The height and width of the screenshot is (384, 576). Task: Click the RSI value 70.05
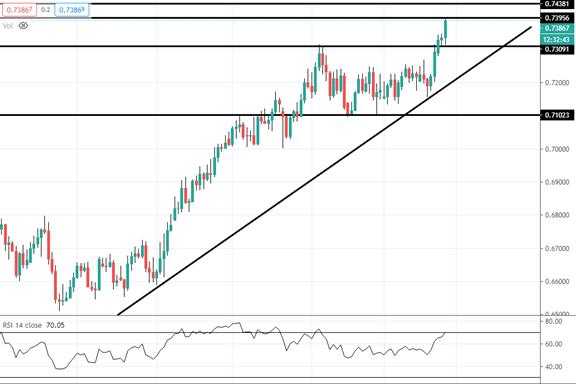pos(55,325)
